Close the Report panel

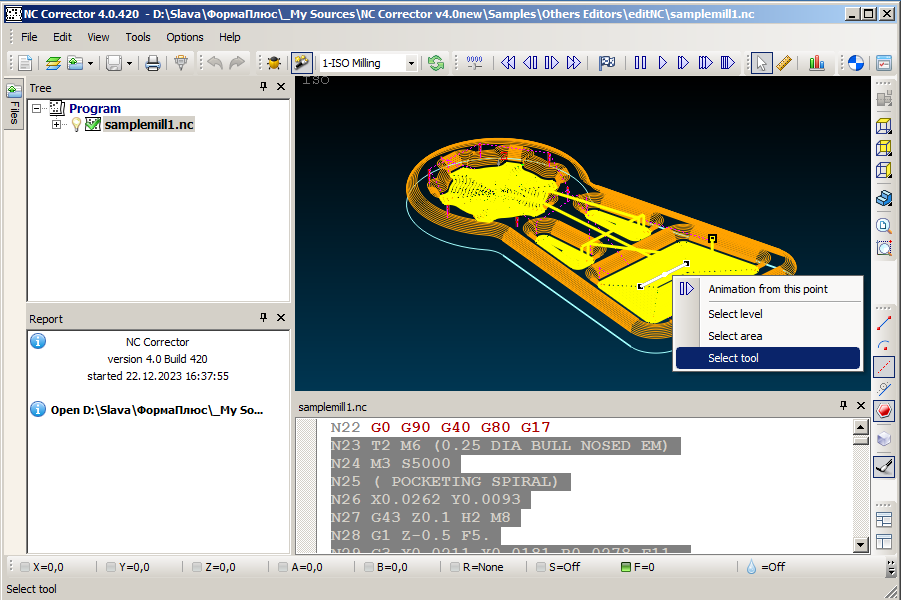[x=281, y=317]
